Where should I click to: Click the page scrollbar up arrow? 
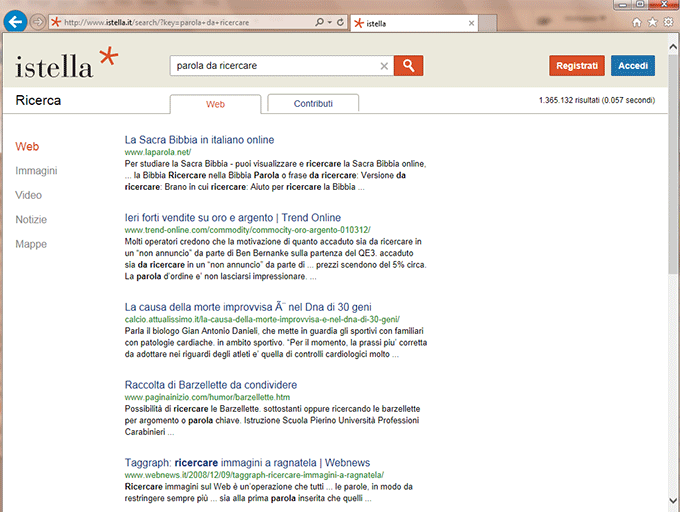pyautogui.click(x=673, y=46)
